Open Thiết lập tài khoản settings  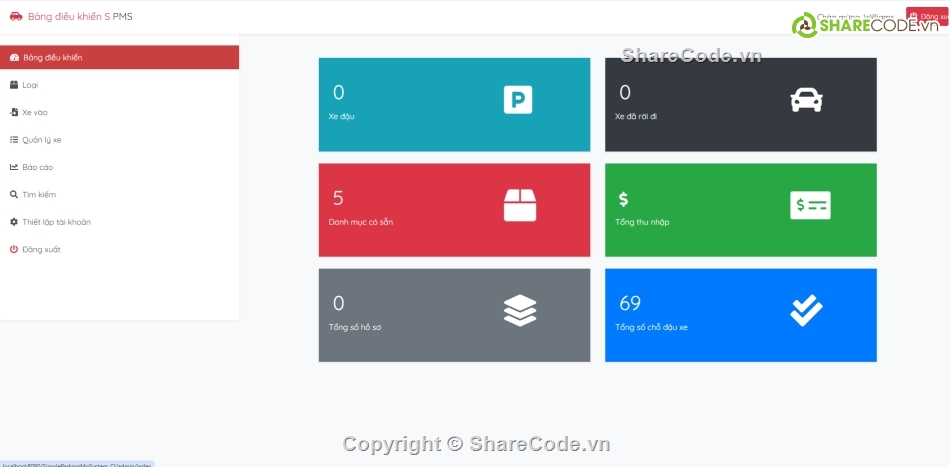pos(119,222)
